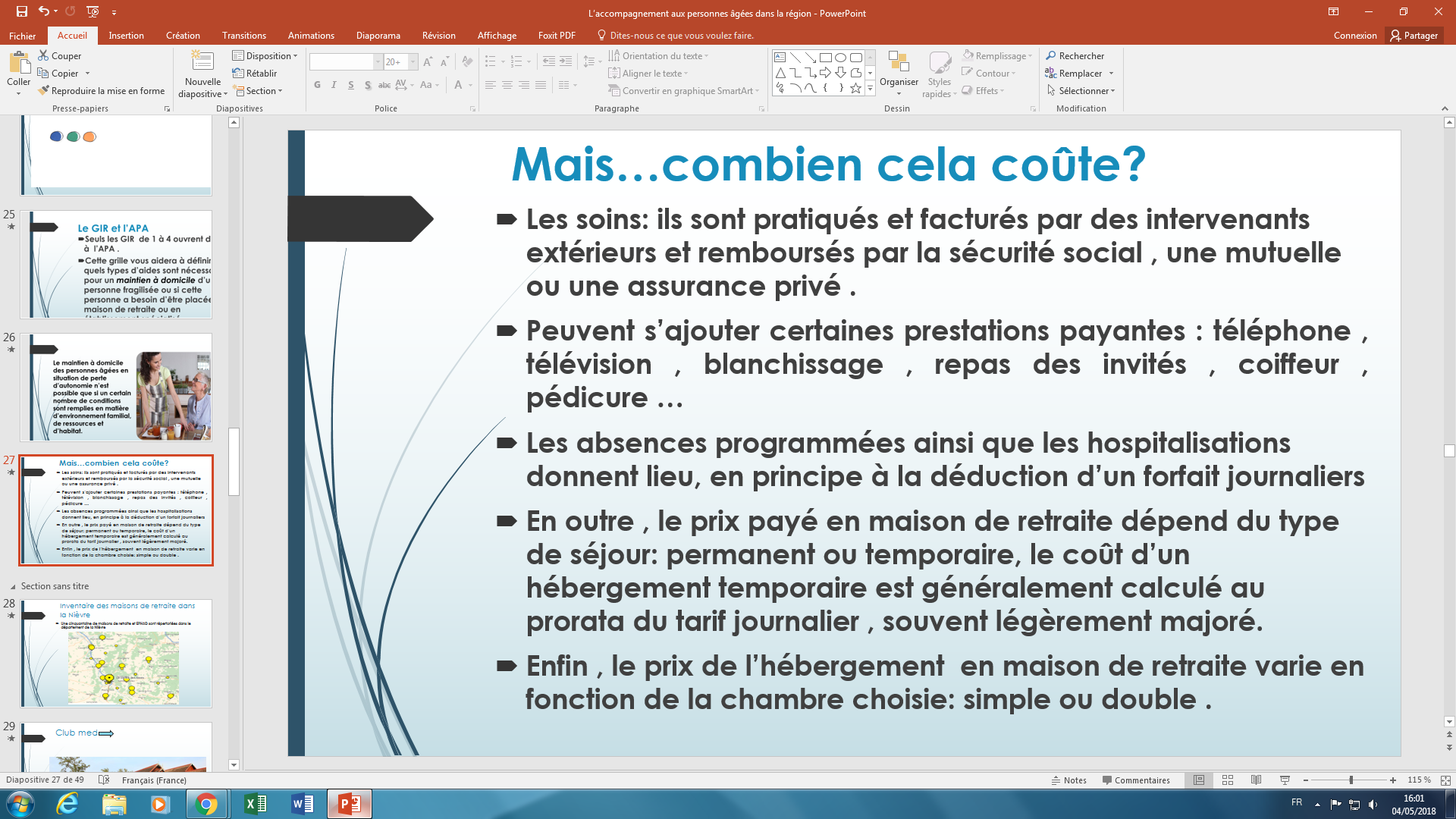Click numbered list icon
The width and height of the screenshot is (1456, 819).
click(x=516, y=61)
